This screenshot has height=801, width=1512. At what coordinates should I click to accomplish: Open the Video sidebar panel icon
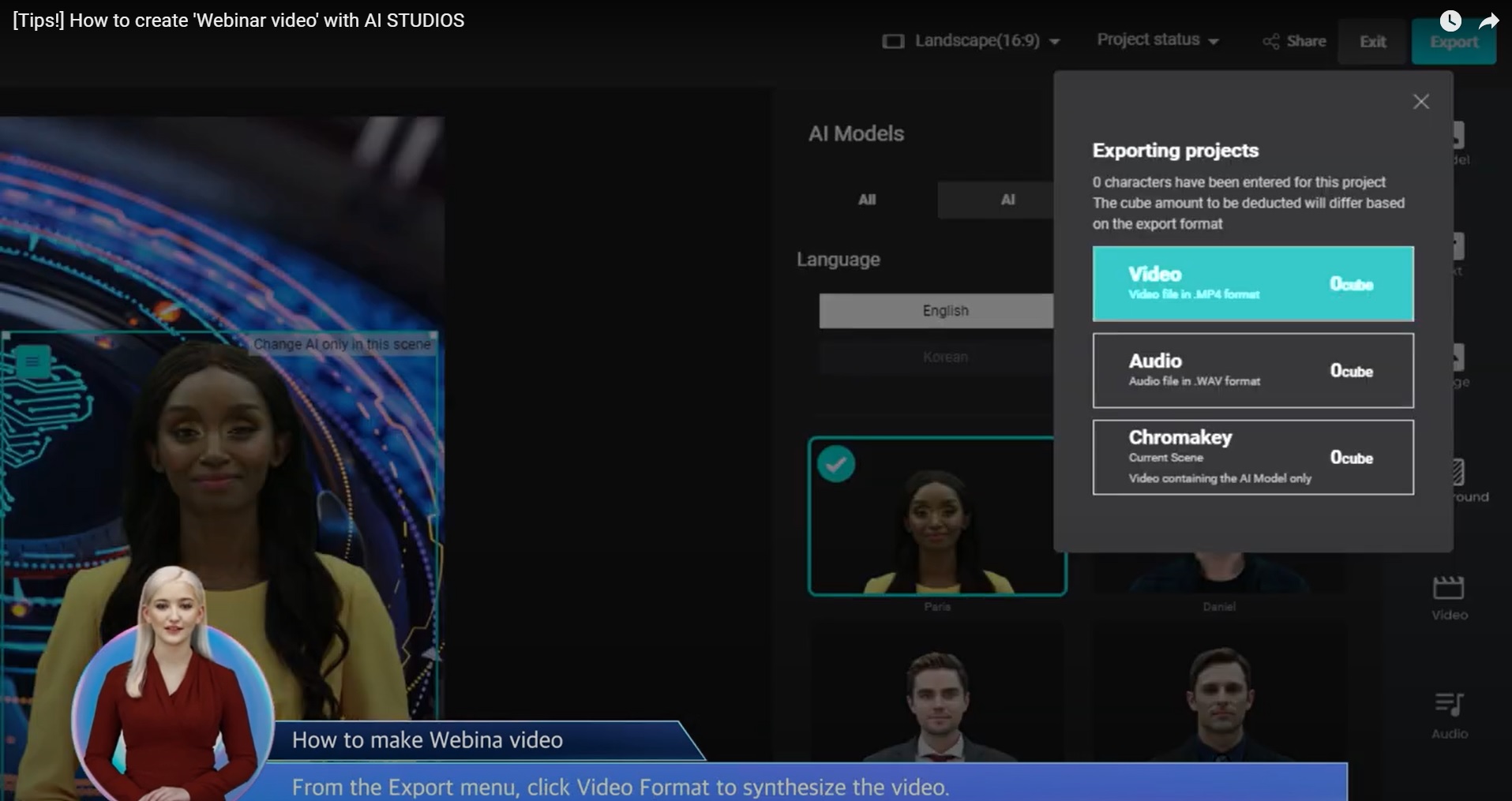(x=1450, y=597)
